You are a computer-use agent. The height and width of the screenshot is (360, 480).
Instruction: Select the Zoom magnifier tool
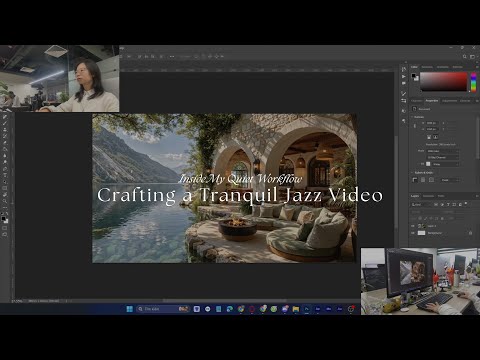(x=5, y=200)
